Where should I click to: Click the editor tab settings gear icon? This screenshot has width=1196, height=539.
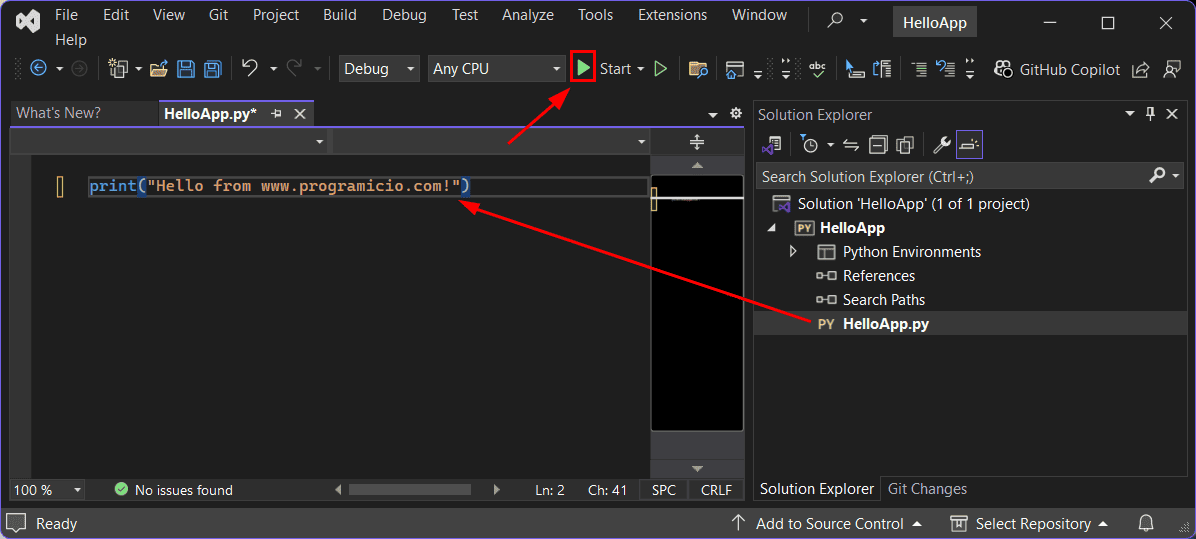tap(736, 114)
